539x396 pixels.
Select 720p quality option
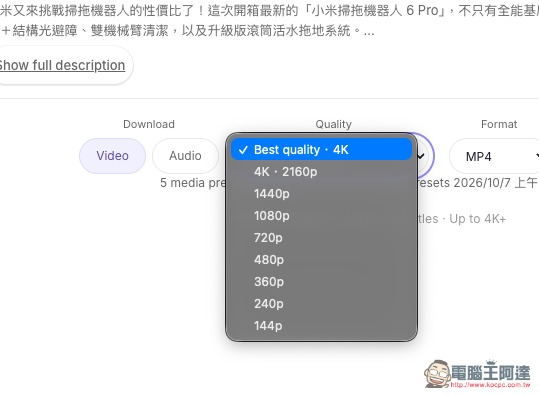[x=321, y=238]
